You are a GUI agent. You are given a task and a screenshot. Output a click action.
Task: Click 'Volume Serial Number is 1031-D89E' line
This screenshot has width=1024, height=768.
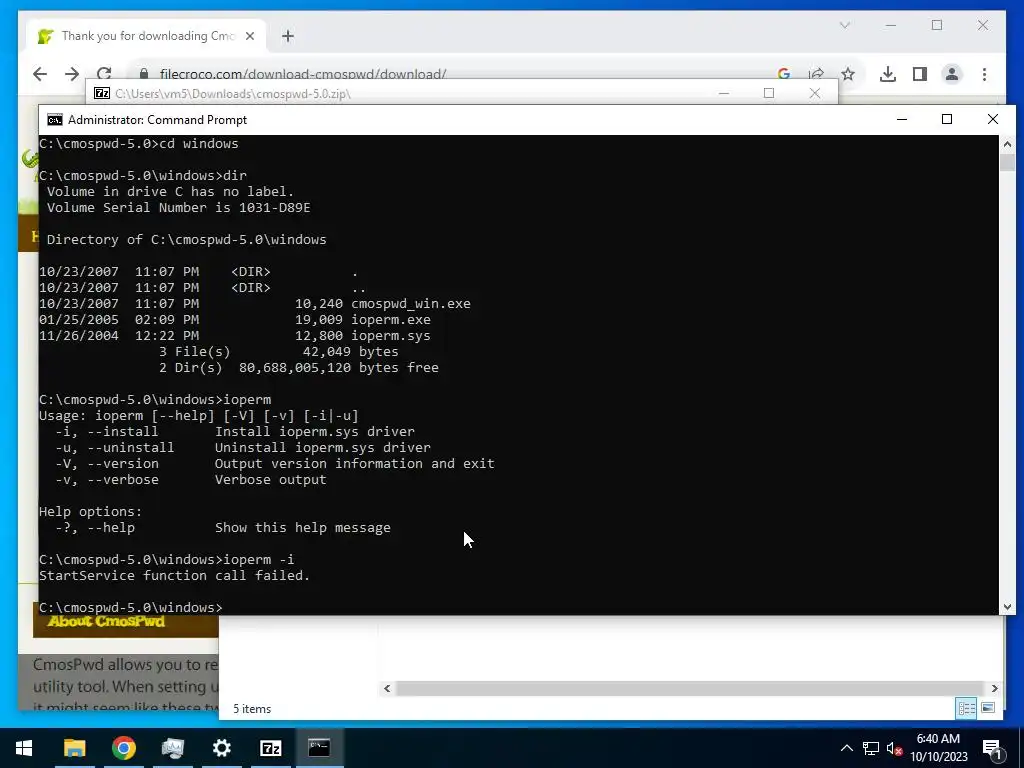pos(178,208)
